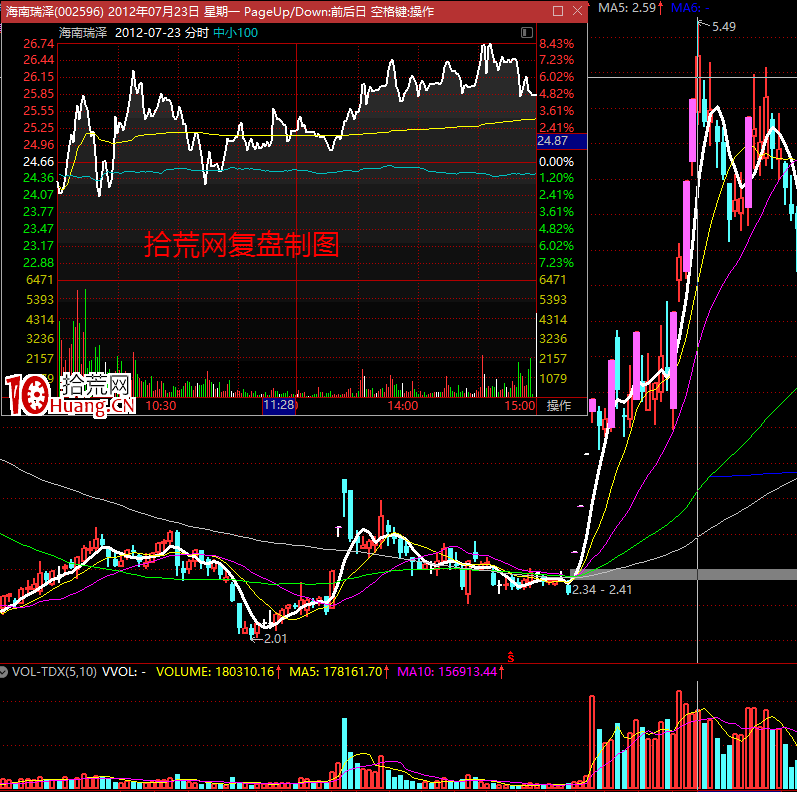
Task: Click the 25.85 price axis label
Action: (x=39, y=94)
